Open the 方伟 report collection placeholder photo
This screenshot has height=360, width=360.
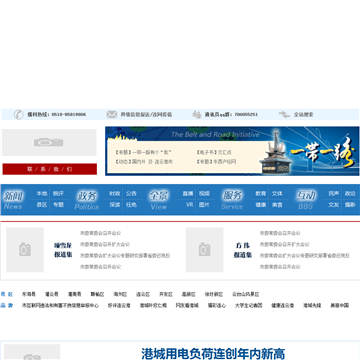tap(205, 250)
